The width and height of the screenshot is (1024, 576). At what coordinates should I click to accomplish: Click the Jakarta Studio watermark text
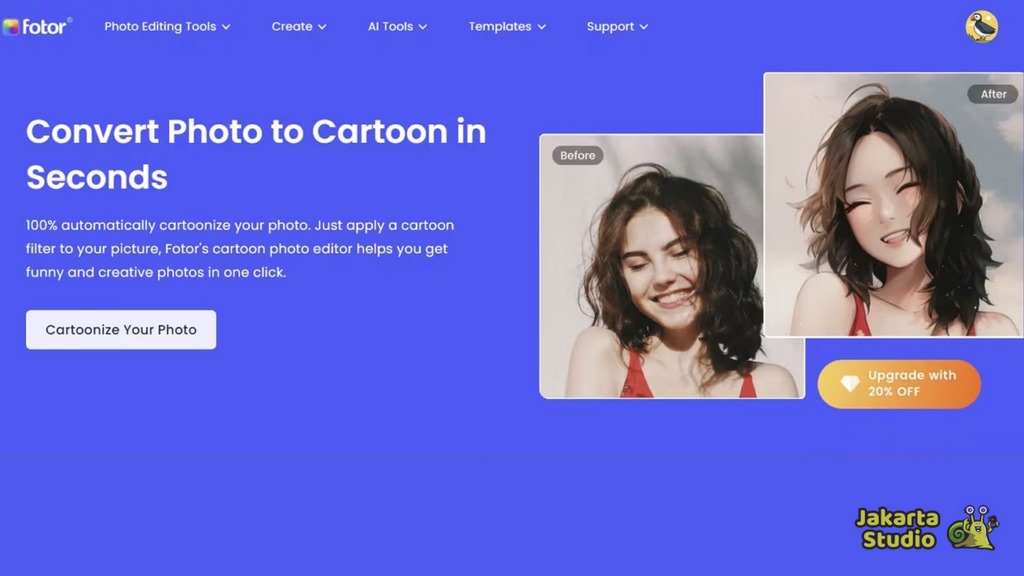tap(897, 528)
